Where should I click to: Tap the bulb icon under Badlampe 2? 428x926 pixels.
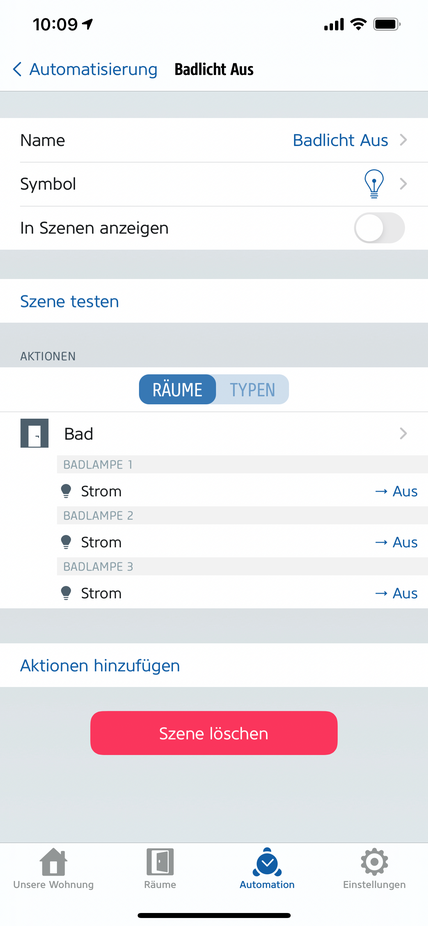coord(66,542)
